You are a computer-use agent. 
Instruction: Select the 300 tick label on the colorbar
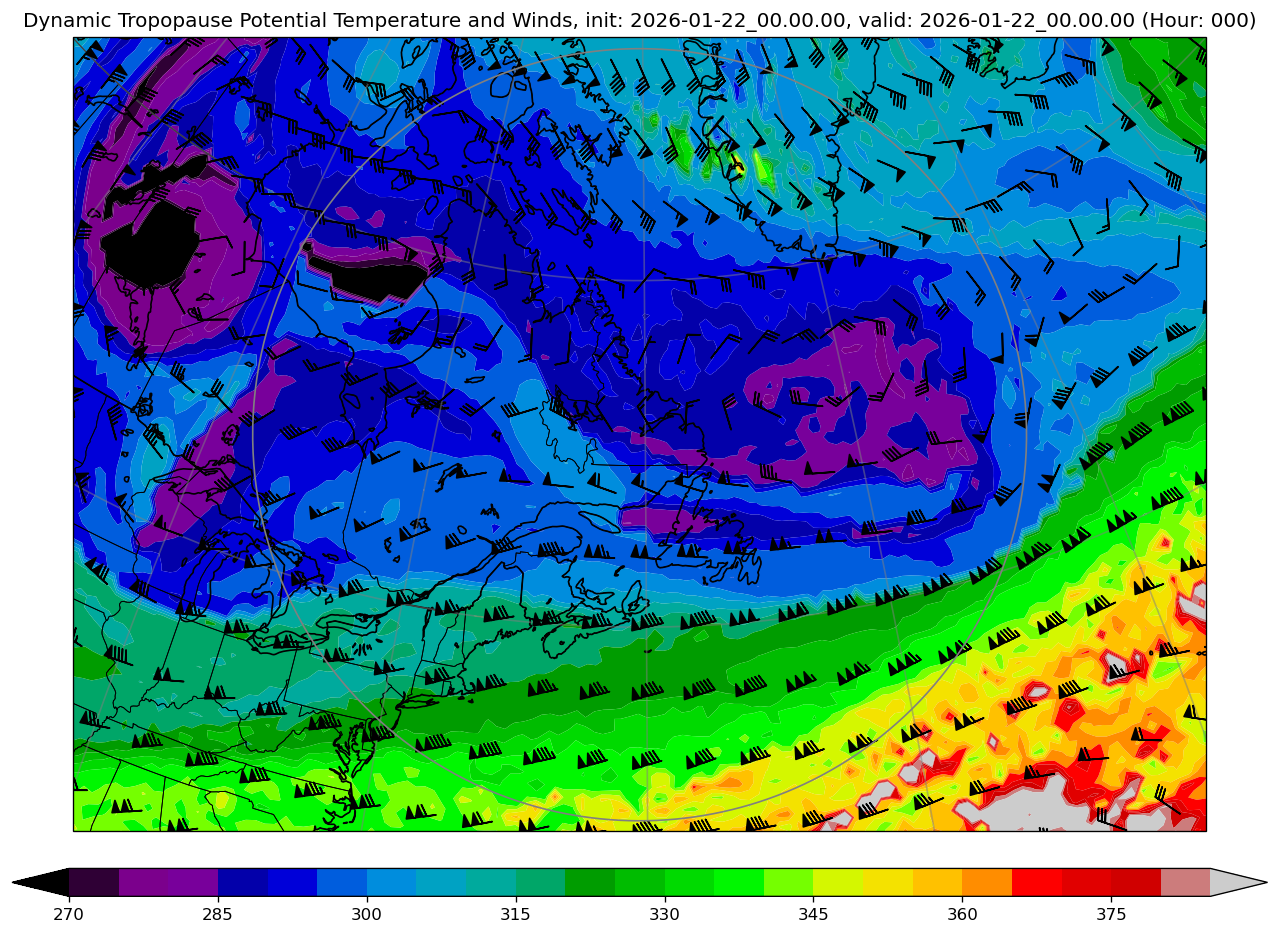tap(367, 914)
